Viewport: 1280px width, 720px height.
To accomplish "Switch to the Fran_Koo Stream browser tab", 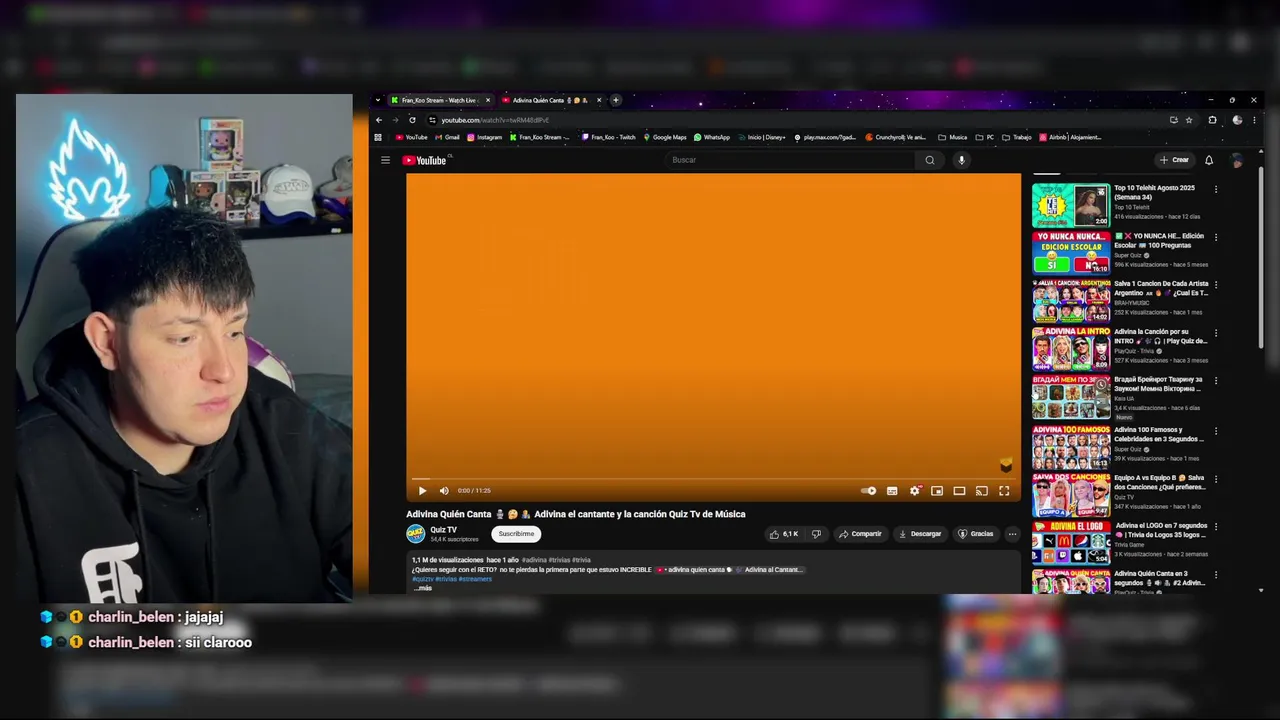I will click(440, 100).
